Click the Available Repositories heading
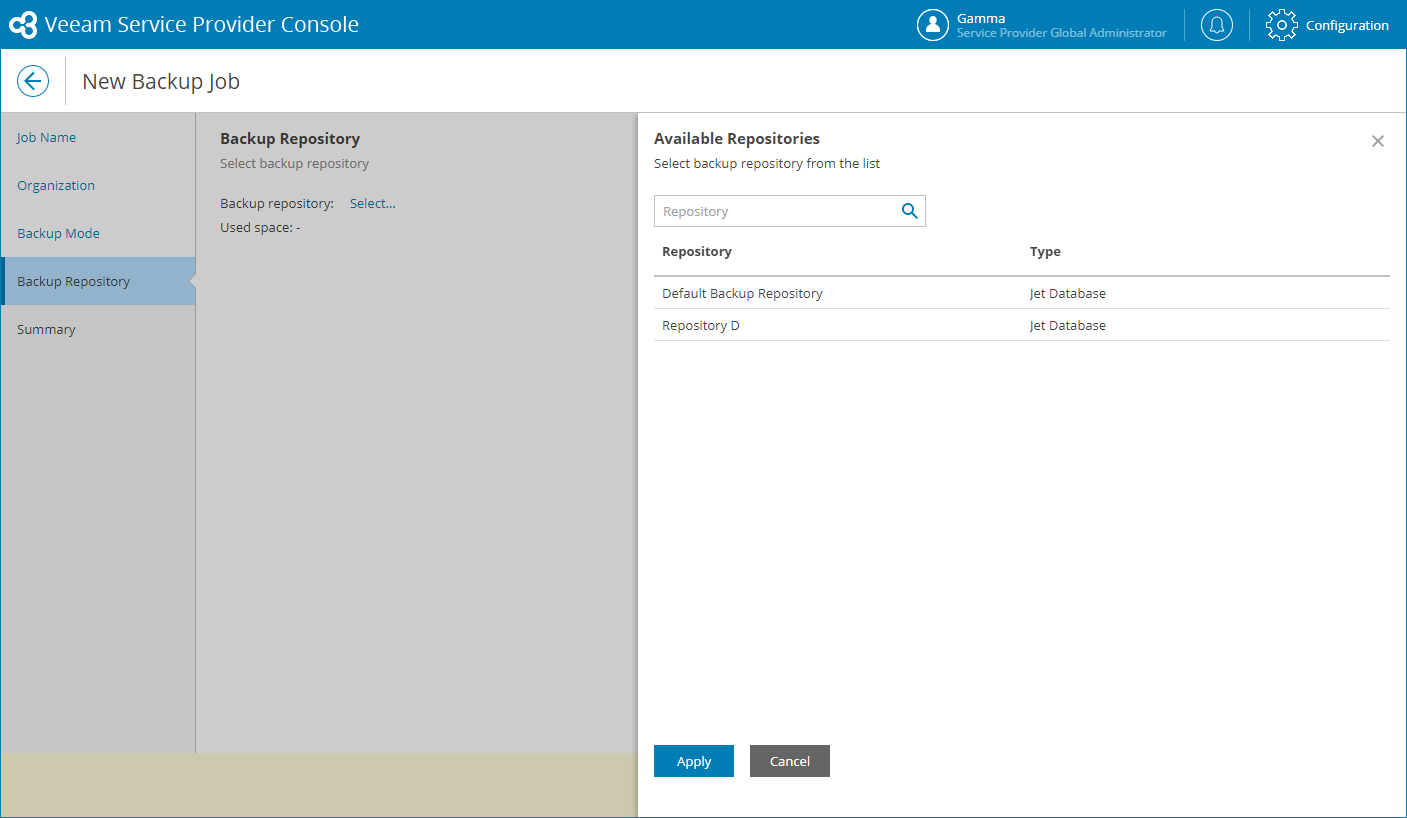This screenshot has width=1407, height=818. 737,138
